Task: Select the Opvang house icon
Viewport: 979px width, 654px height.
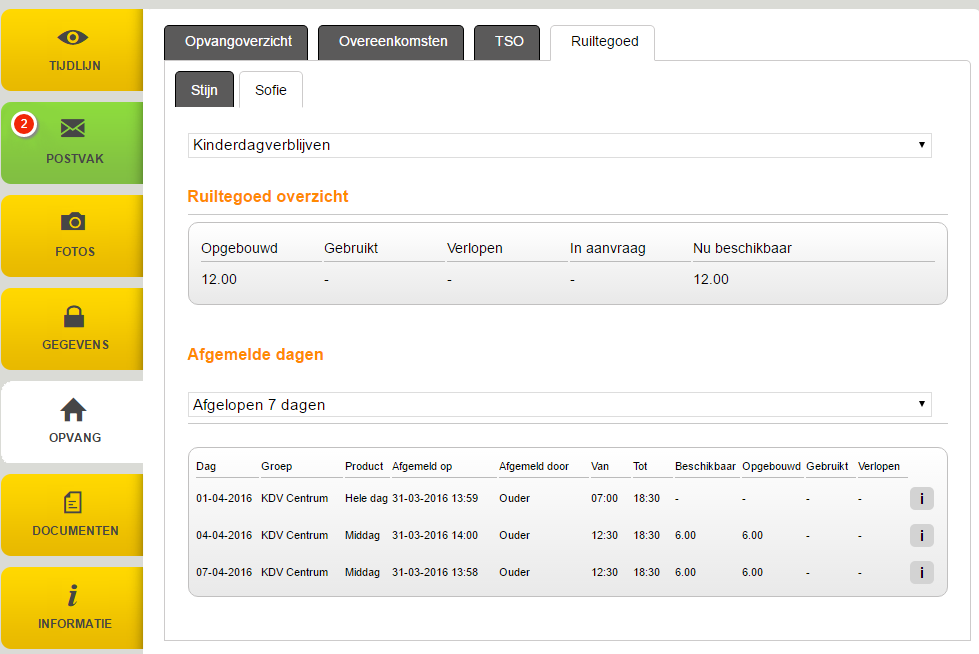Action: (73, 409)
